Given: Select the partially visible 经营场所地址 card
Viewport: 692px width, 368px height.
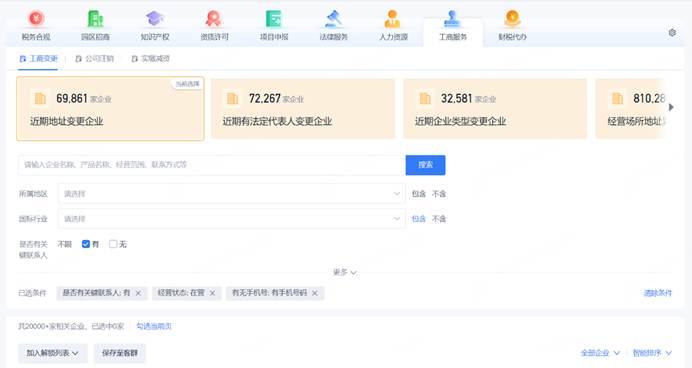Looking at the screenshot, I should [630, 109].
